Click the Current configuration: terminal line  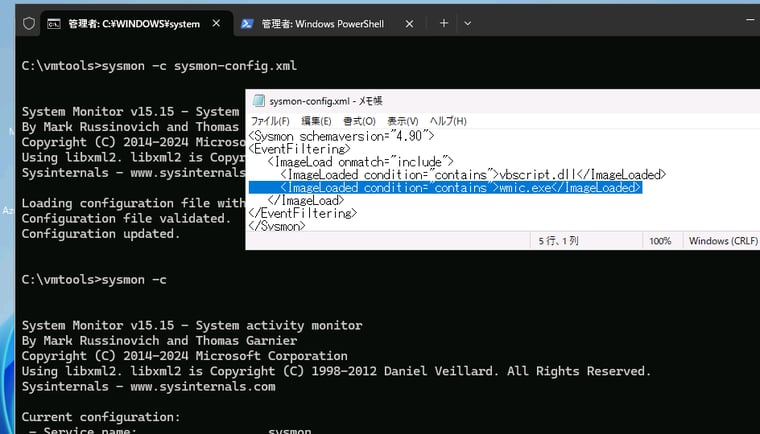tap(101, 417)
